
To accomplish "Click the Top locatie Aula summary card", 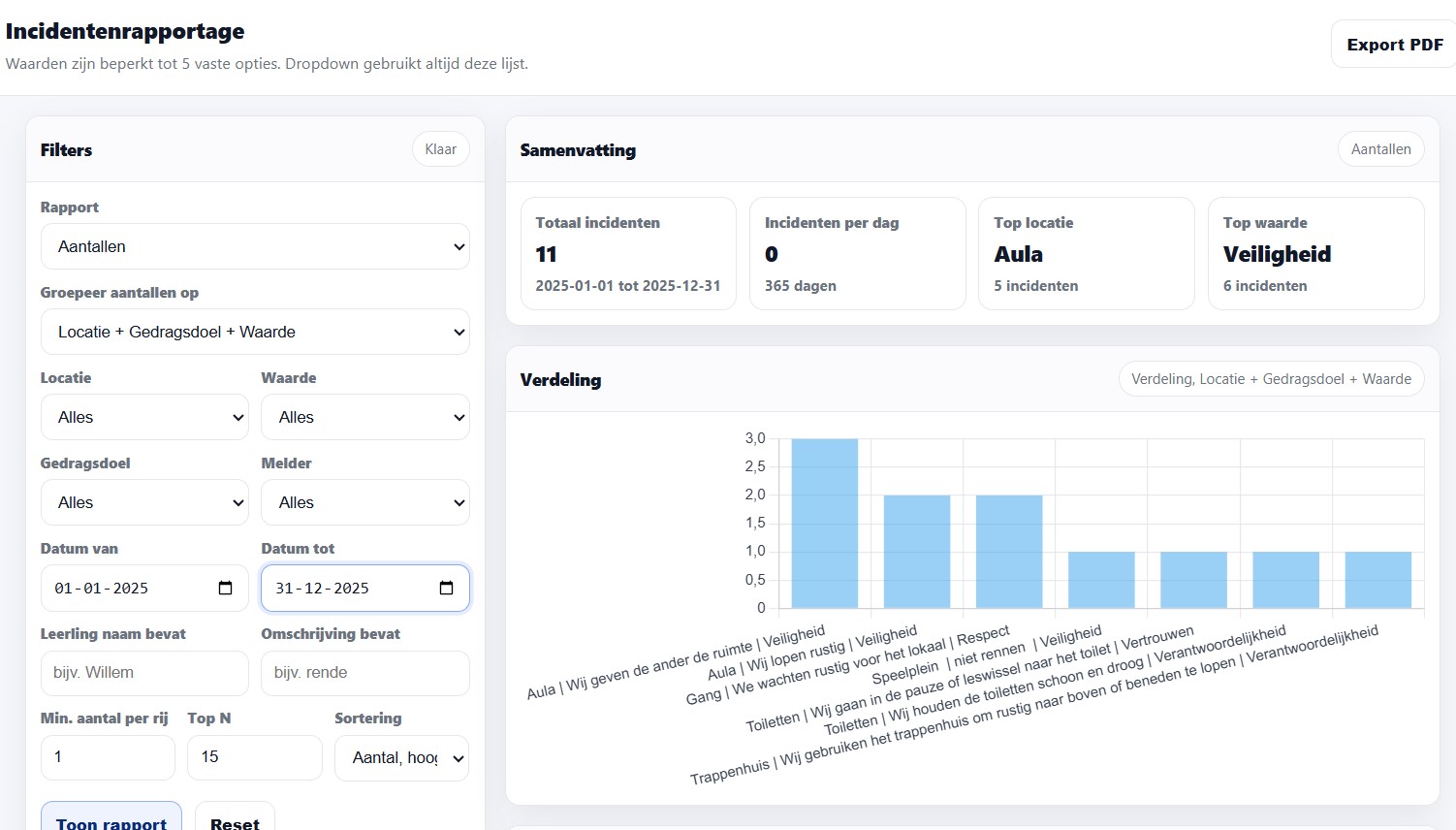I will [x=1086, y=254].
